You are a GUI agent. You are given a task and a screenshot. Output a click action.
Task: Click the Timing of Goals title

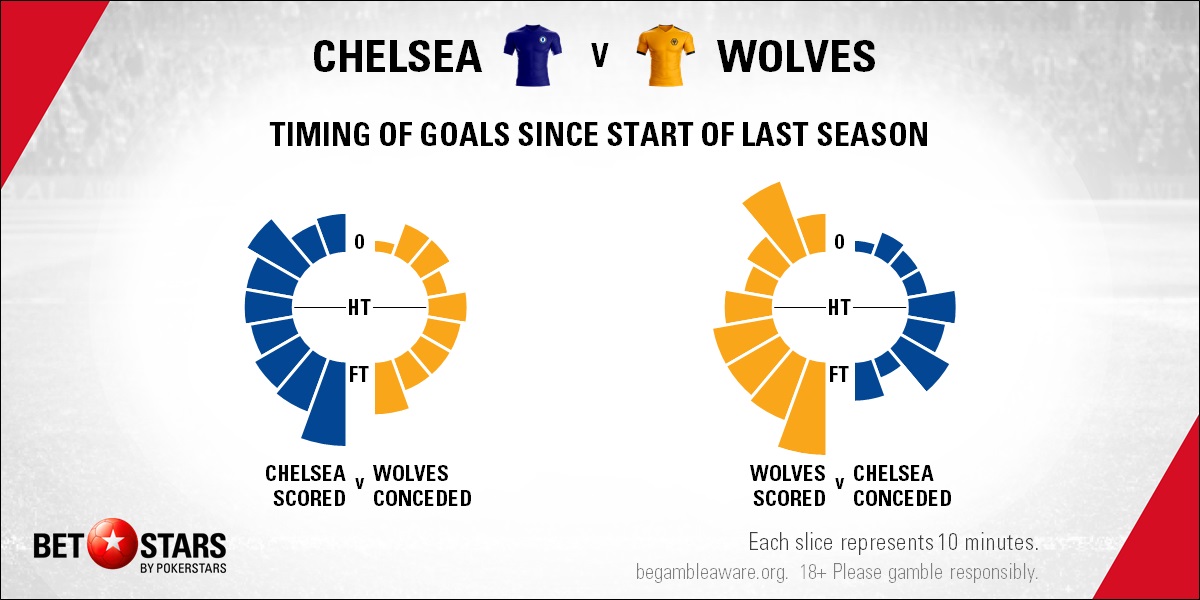pyautogui.click(x=599, y=134)
